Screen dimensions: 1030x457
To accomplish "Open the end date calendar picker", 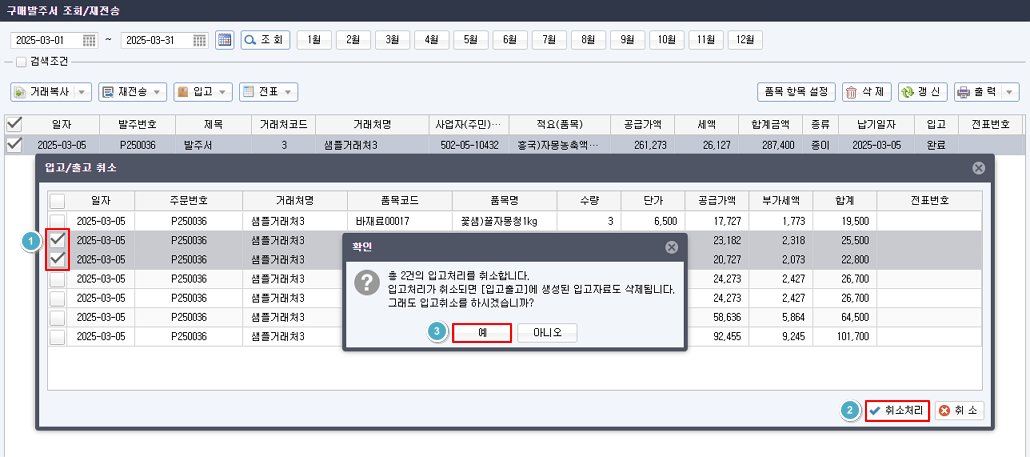I will pos(200,40).
